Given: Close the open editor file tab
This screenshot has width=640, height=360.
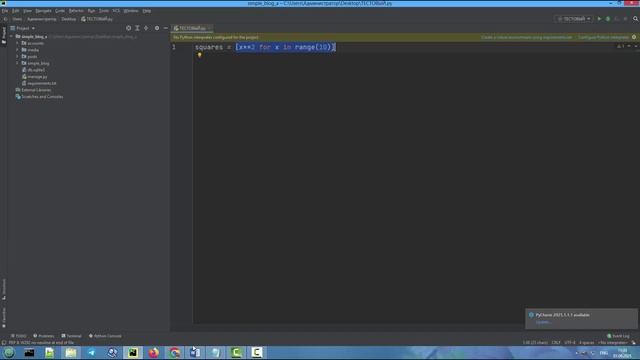Looking at the screenshot, I should point(209,28).
